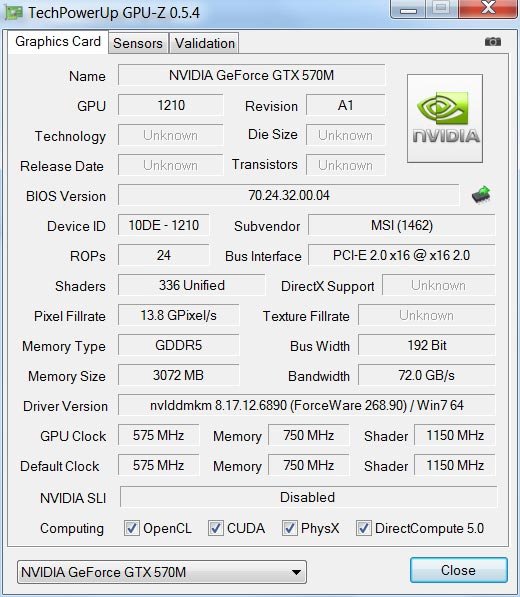Click the camera screenshot icon
The height and width of the screenshot is (597, 520).
(493, 42)
